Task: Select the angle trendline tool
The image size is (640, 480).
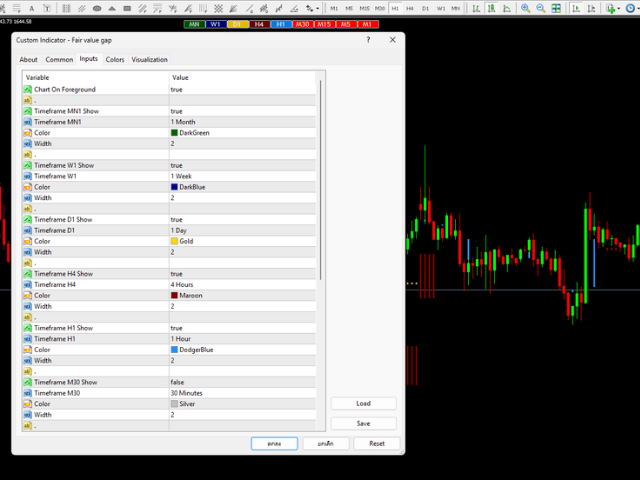Action: [294, 9]
